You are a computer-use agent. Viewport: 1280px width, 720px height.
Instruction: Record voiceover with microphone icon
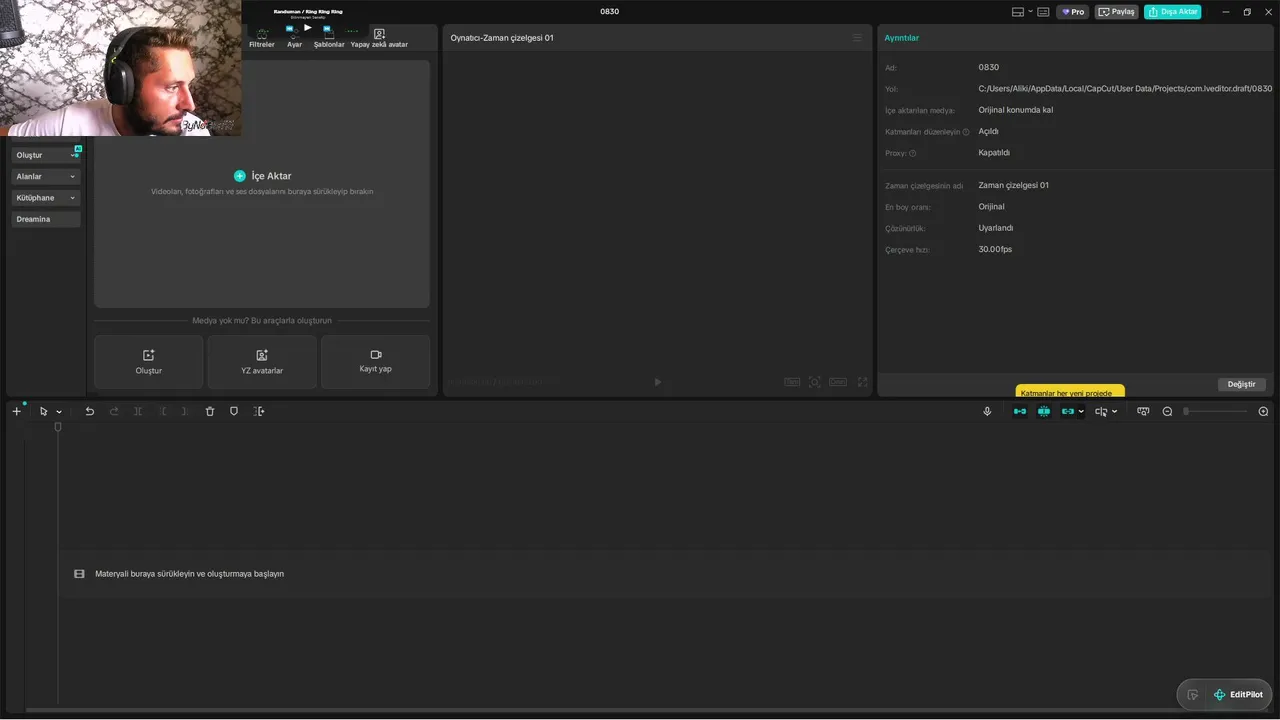(987, 411)
